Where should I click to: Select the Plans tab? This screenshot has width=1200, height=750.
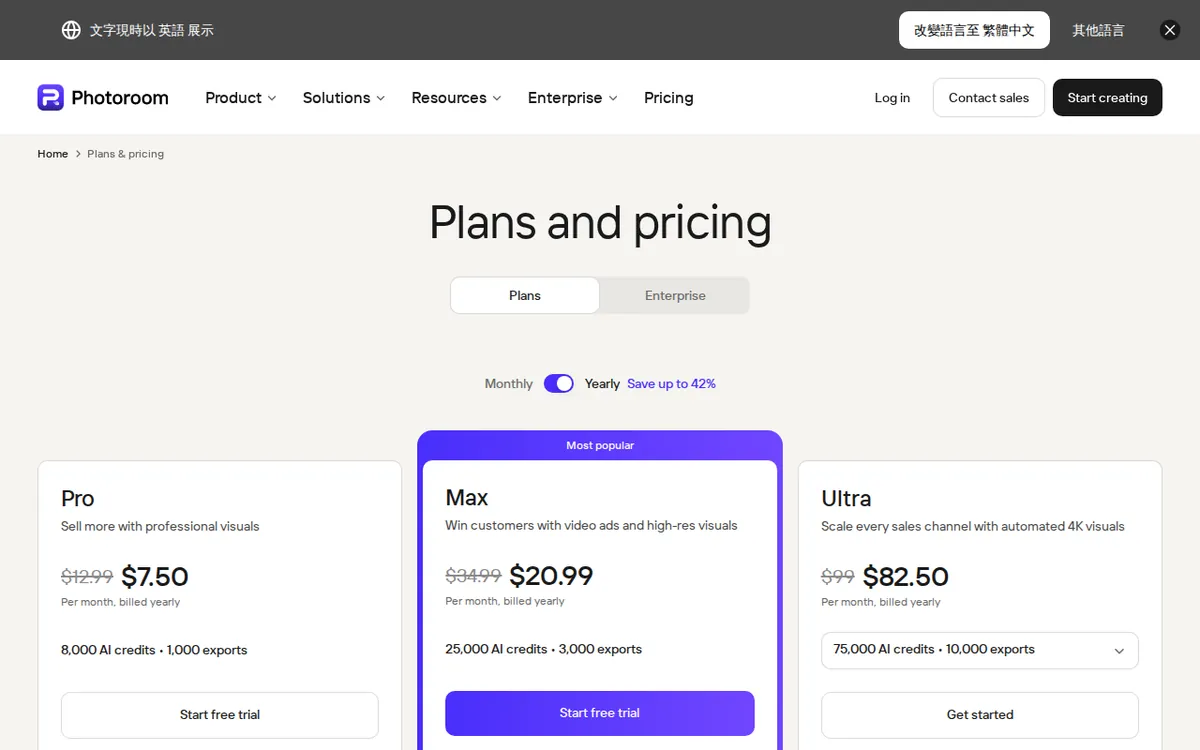pos(525,296)
